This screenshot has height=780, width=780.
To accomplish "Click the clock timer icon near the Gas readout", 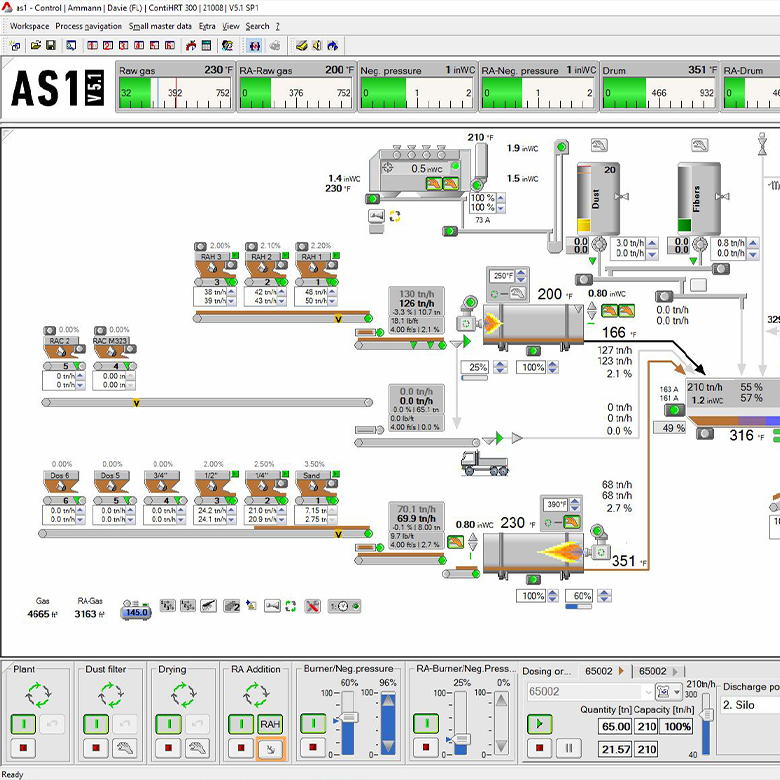I will point(341,606).
